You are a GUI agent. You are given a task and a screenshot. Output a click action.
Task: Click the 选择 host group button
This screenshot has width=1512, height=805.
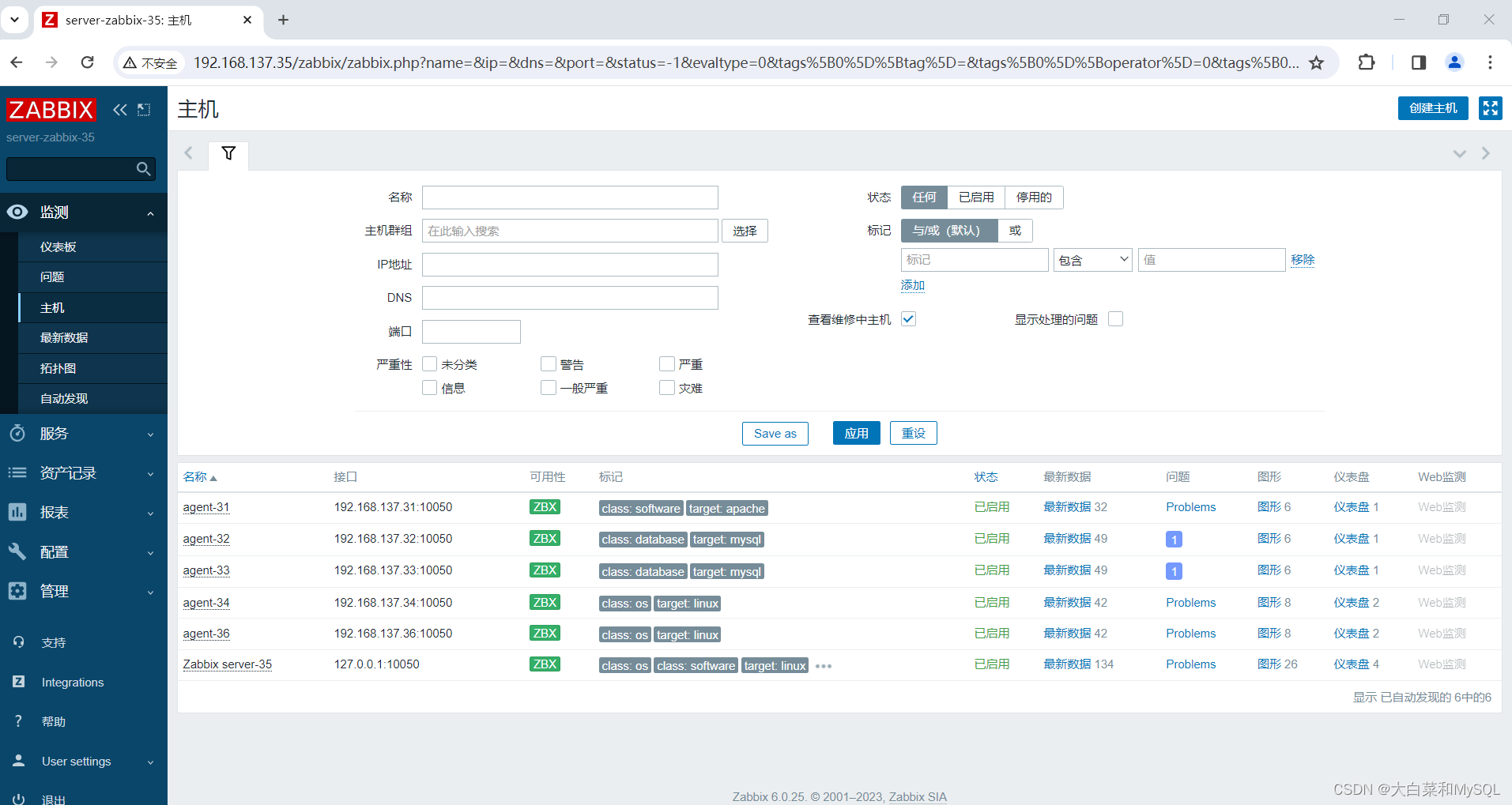click(x=745, y=231)
